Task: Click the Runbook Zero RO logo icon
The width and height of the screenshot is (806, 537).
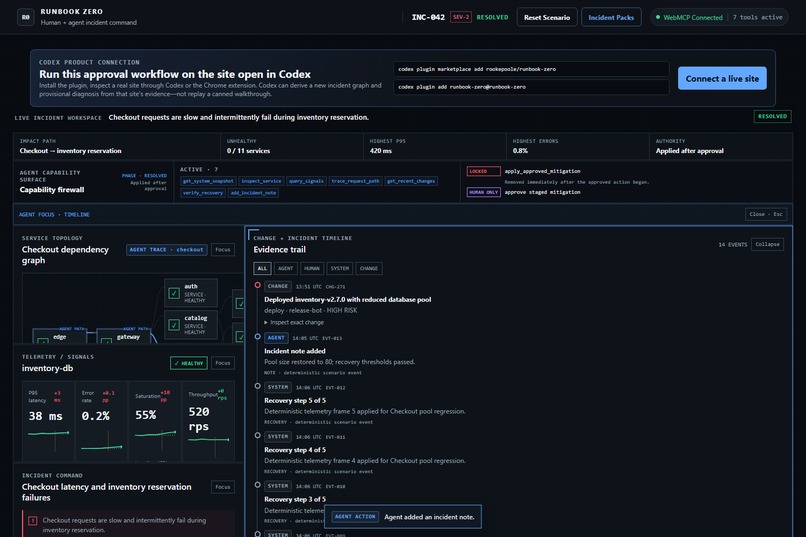Action: tap(26, 17)
